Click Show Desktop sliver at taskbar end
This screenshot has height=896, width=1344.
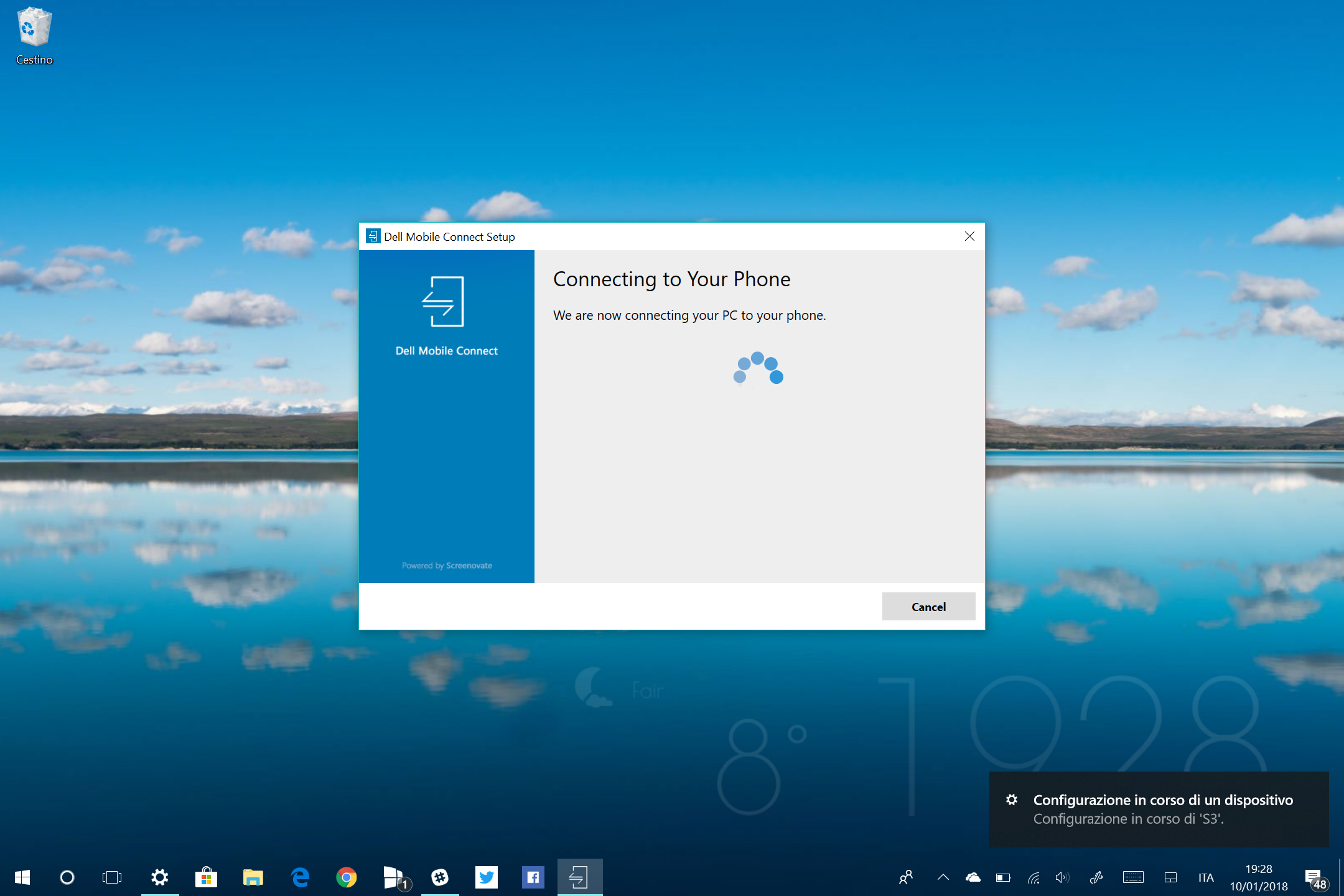pyautogui.click(x=1341, y=877)
